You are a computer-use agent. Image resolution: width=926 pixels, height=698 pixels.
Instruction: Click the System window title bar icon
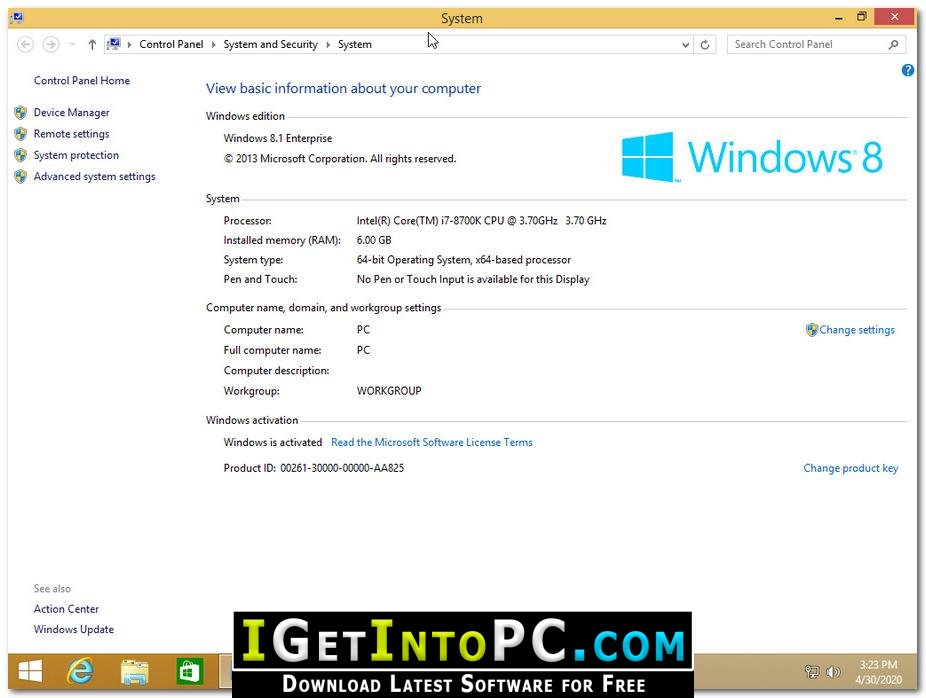coord(17,17)
